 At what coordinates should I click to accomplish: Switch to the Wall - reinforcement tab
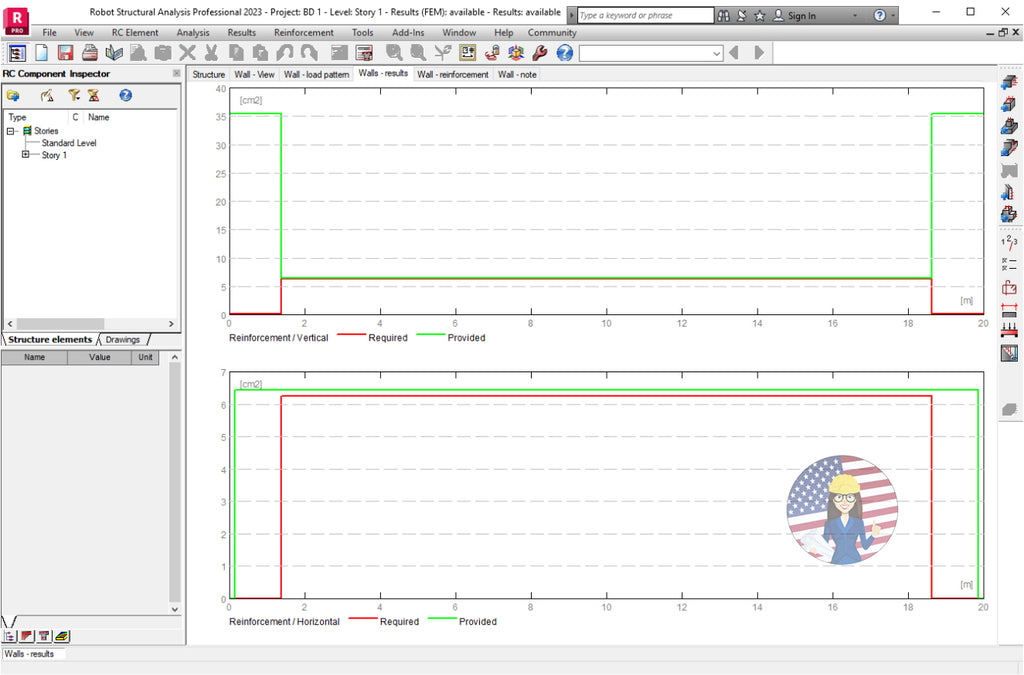451,74
